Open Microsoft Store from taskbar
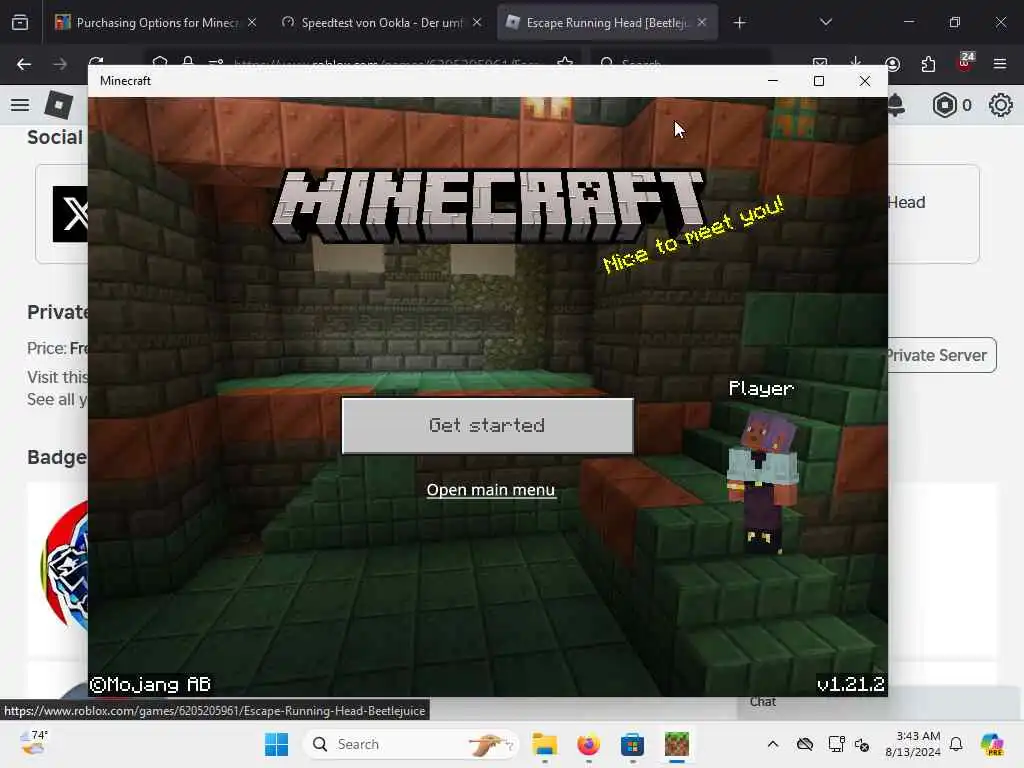The width and height of the screenshot is (1024, 768). tap(632, 744)
